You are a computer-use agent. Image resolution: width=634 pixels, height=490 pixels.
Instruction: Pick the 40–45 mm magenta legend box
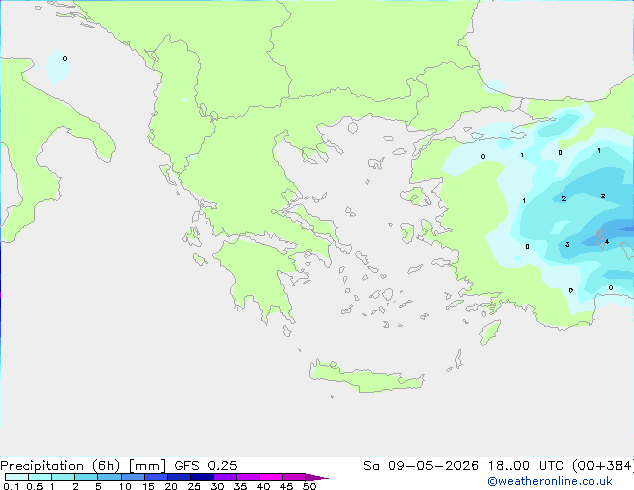(x=271, y=477)
